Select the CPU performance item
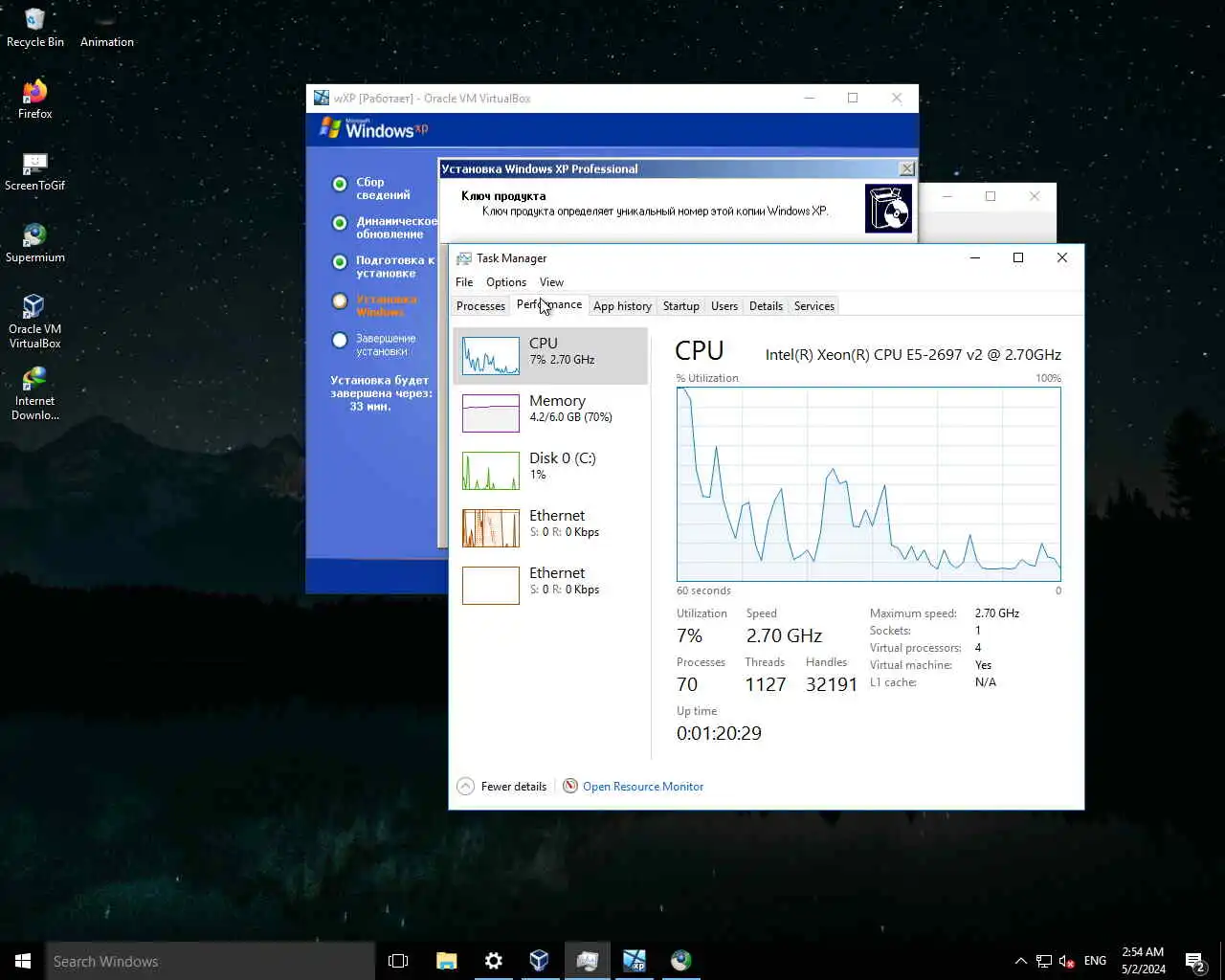This screenshot has height=980, width=1225. pyautogui.click(x=550, y=356)
